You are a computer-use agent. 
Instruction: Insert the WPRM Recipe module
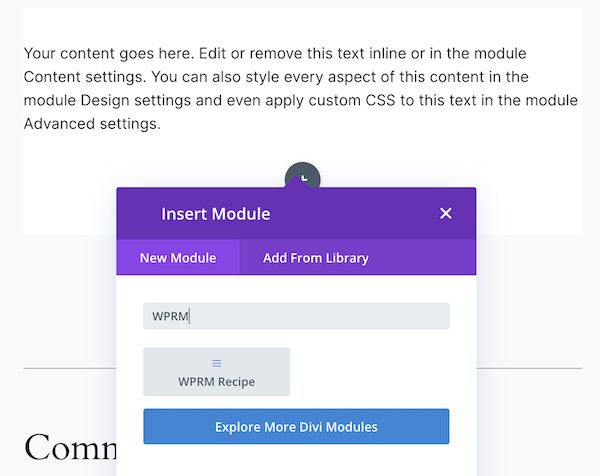pyautogui.click(x=216, y=372)
